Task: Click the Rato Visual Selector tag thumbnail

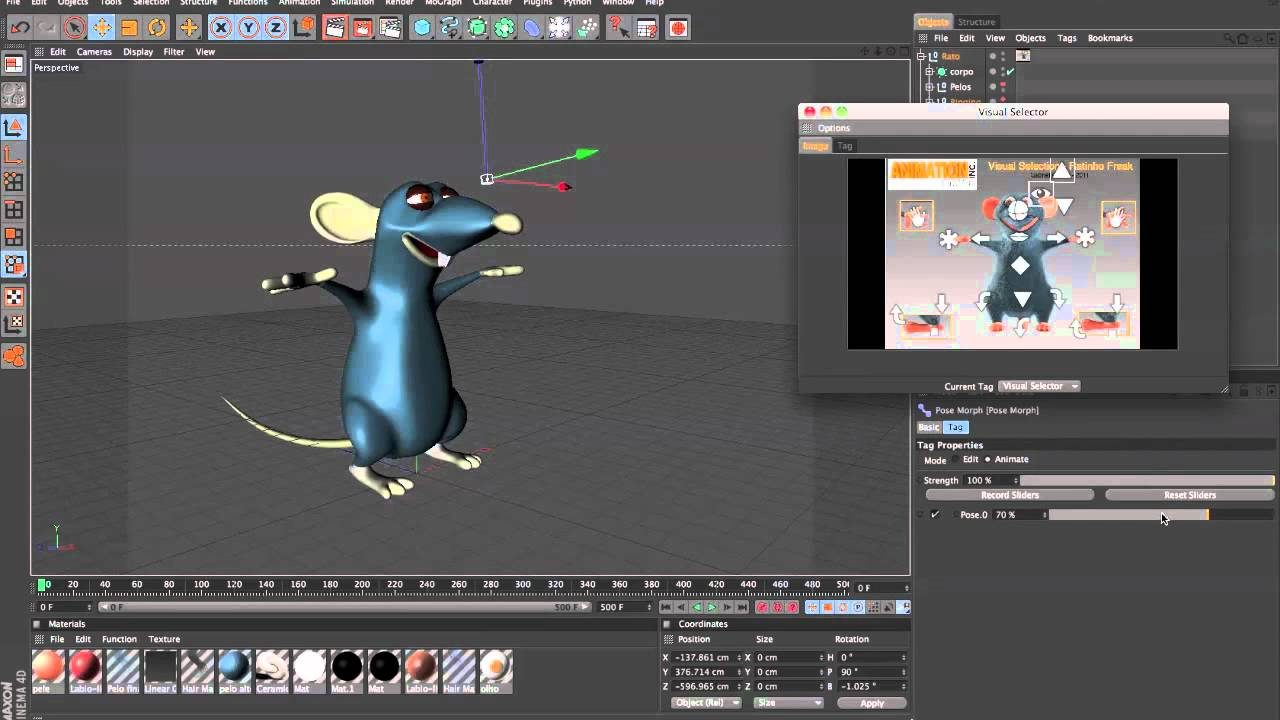Action: tap(1023, 56)
